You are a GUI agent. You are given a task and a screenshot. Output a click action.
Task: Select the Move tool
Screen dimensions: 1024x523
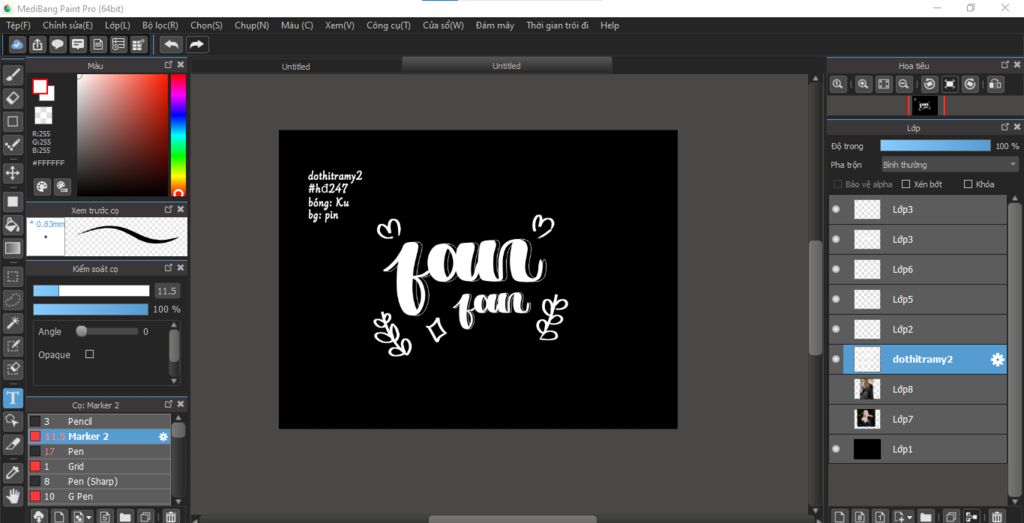[13, 173]
